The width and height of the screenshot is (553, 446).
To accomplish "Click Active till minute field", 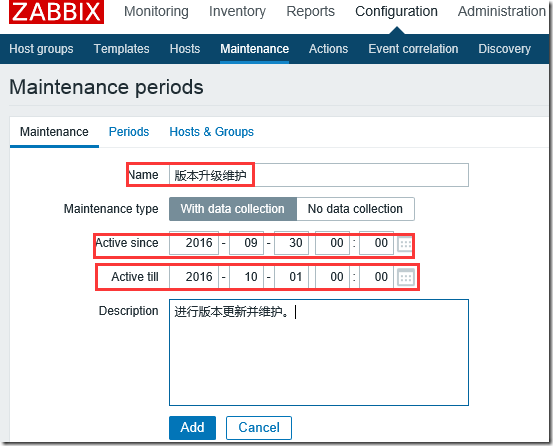I will (x=377, y=277).
